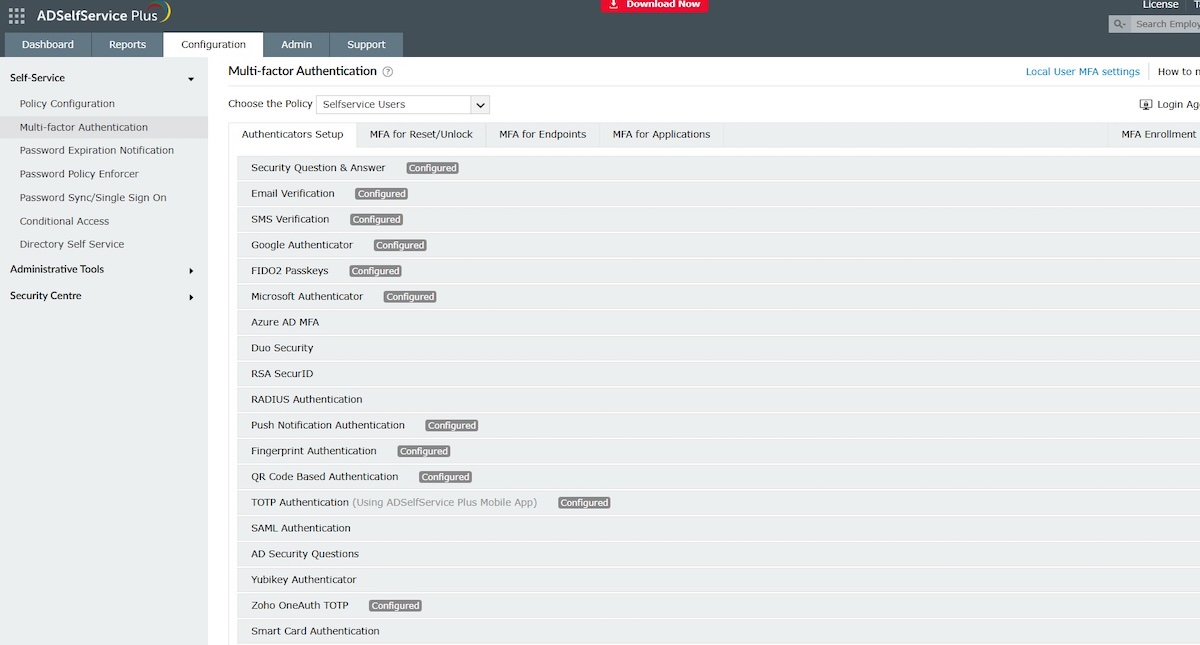
Task: Select Password Policy Enforcer in sidebar
Action: [79, 174]
